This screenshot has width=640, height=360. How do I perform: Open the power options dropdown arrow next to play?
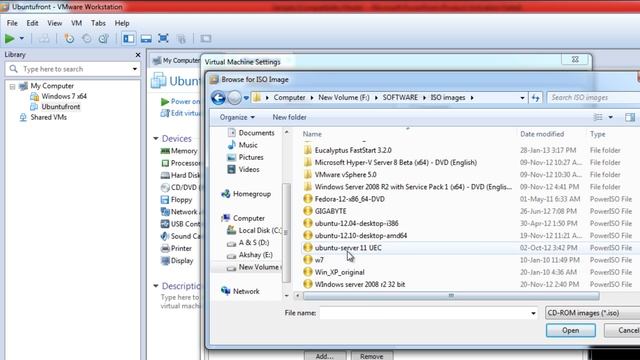pyautogui.click(x=22, y=38)
